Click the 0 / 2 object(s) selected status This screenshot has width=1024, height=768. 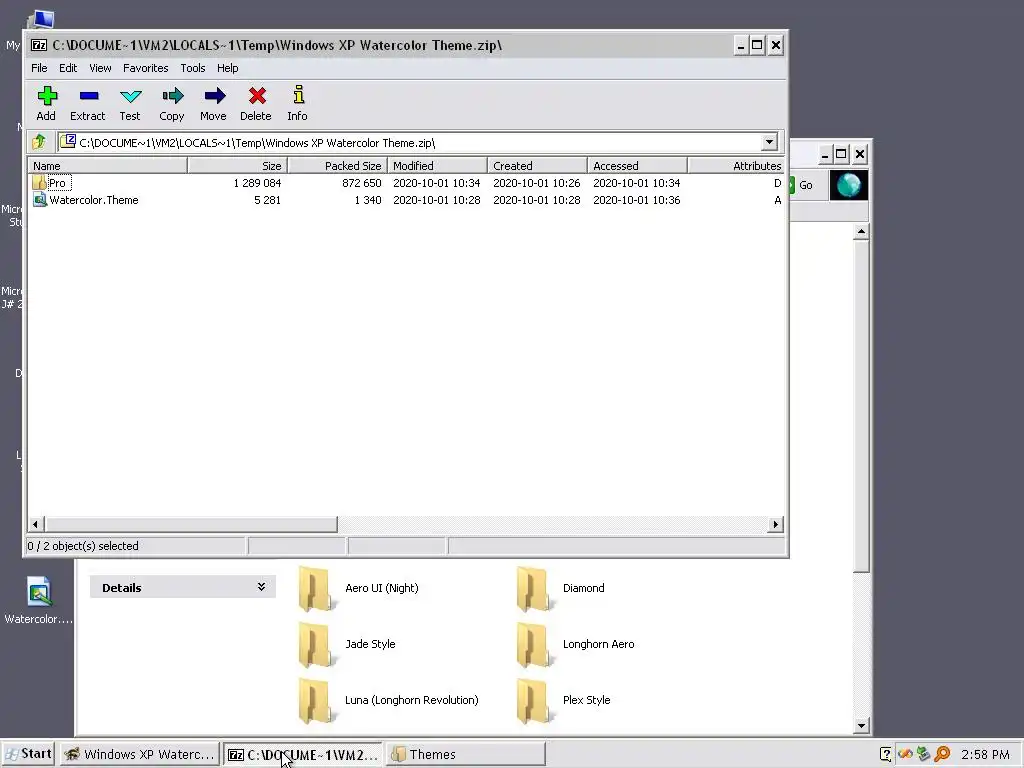point(83,546)
